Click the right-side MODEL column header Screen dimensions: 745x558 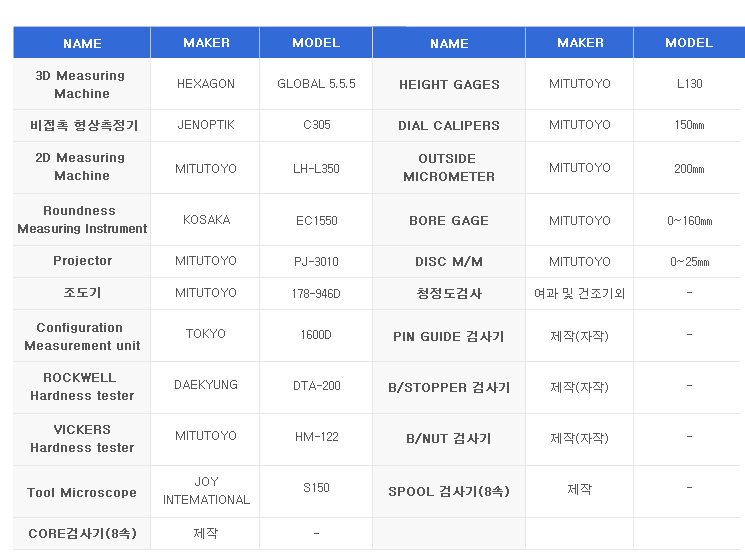coord(689,43)
